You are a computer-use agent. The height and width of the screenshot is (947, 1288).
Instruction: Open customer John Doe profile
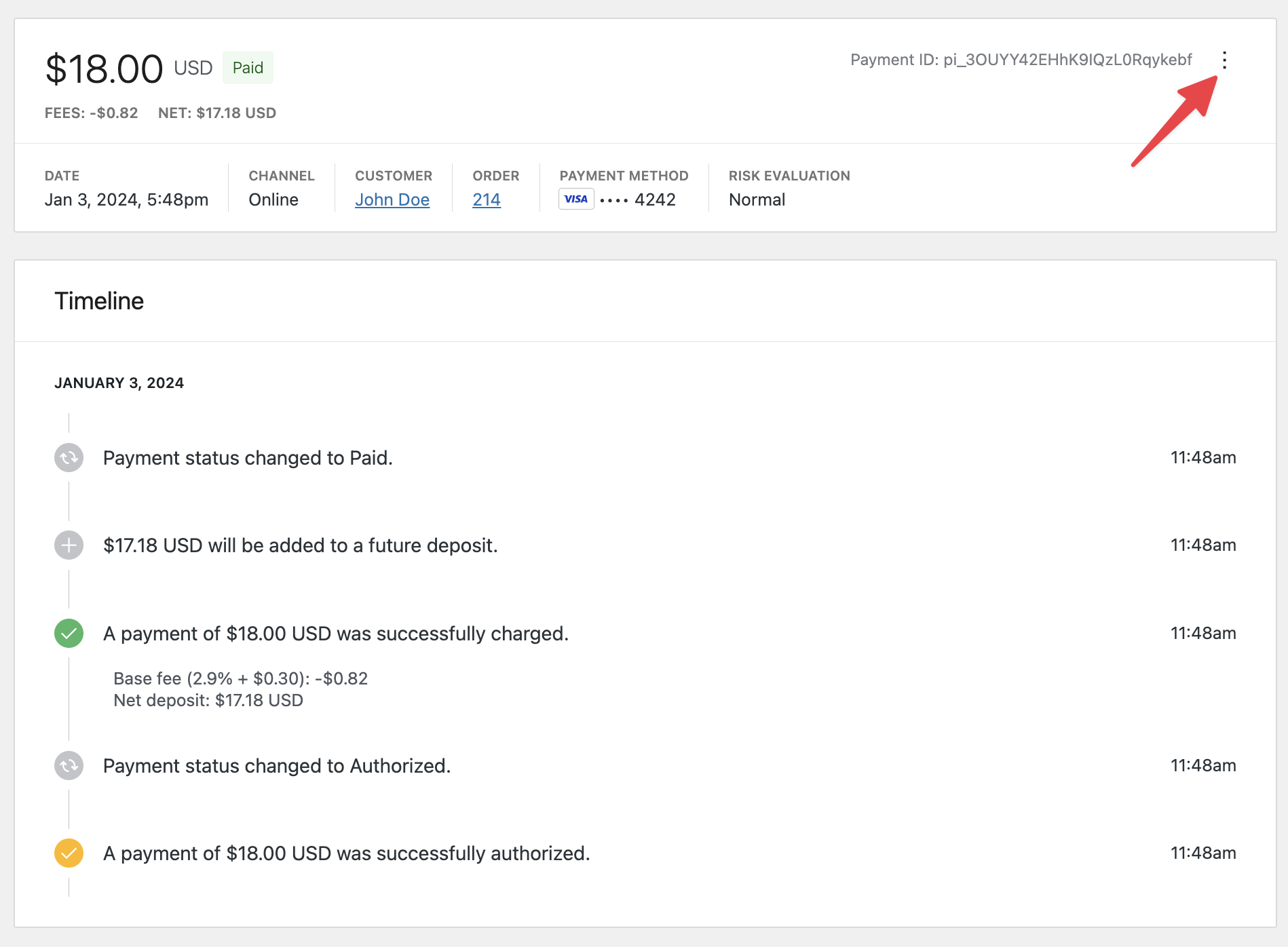click(x=393, y=199)
